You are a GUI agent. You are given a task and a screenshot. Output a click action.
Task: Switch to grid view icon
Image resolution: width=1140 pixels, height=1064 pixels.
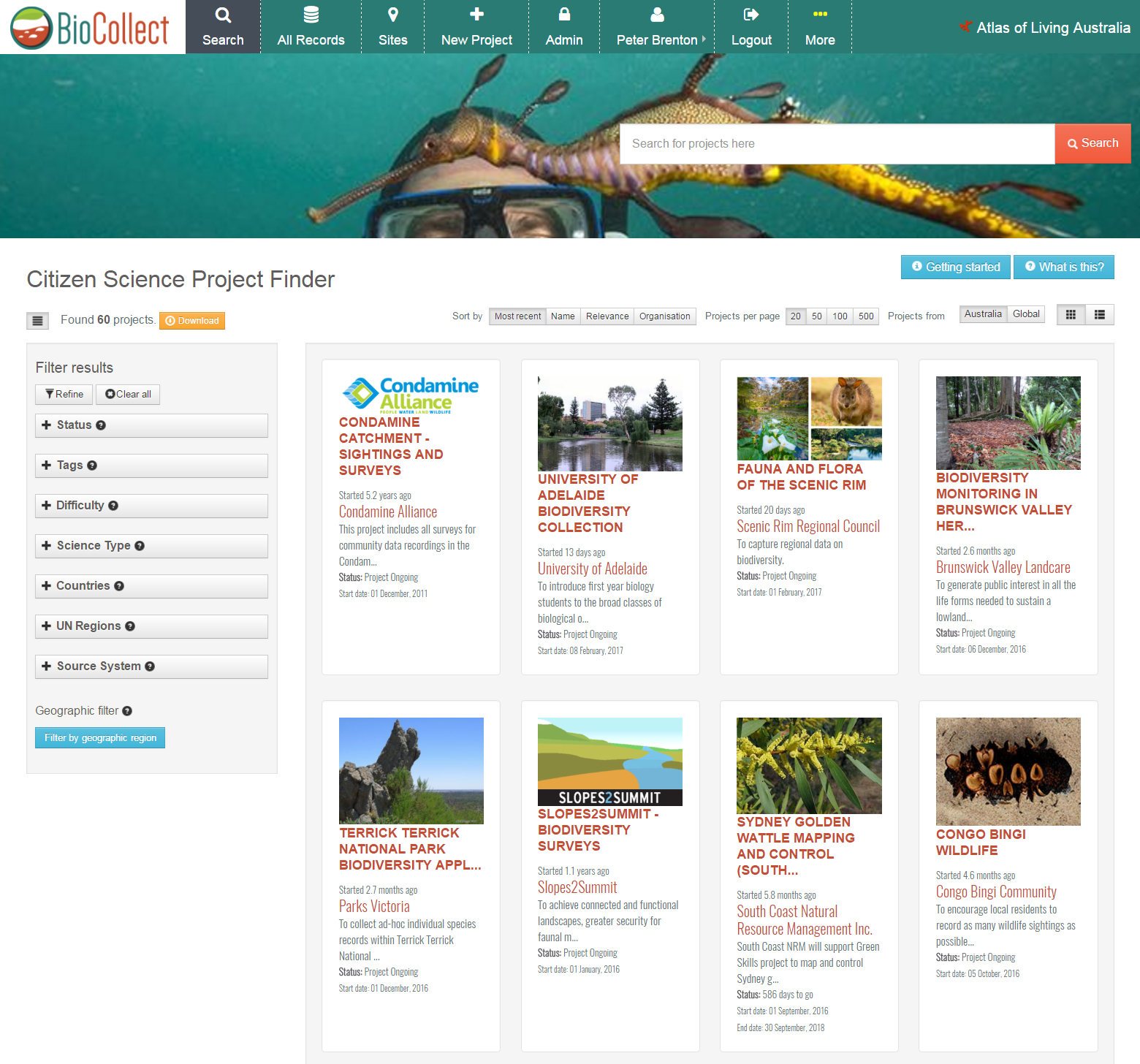pos(1071,315)
